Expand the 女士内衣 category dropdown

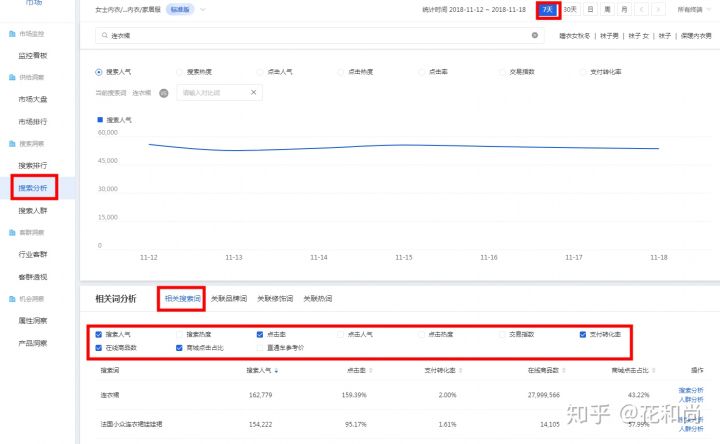click(x=203, y=9)
